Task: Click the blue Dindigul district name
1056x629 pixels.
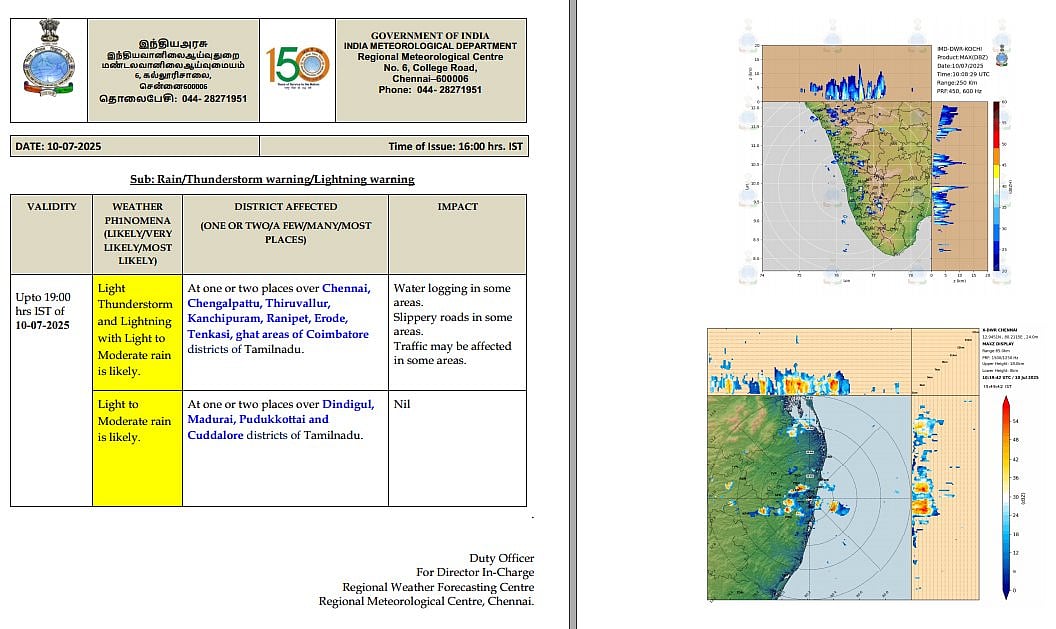Action: pyautogui.click(x=348, y=404)
